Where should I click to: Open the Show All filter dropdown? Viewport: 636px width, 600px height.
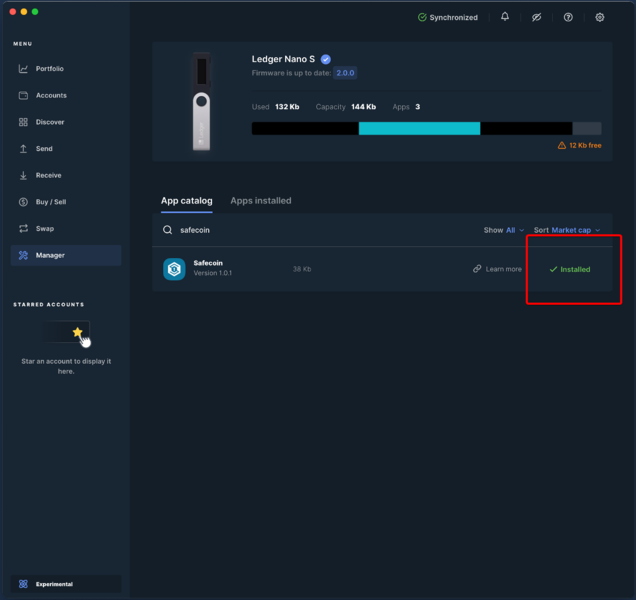pos(503,230)
